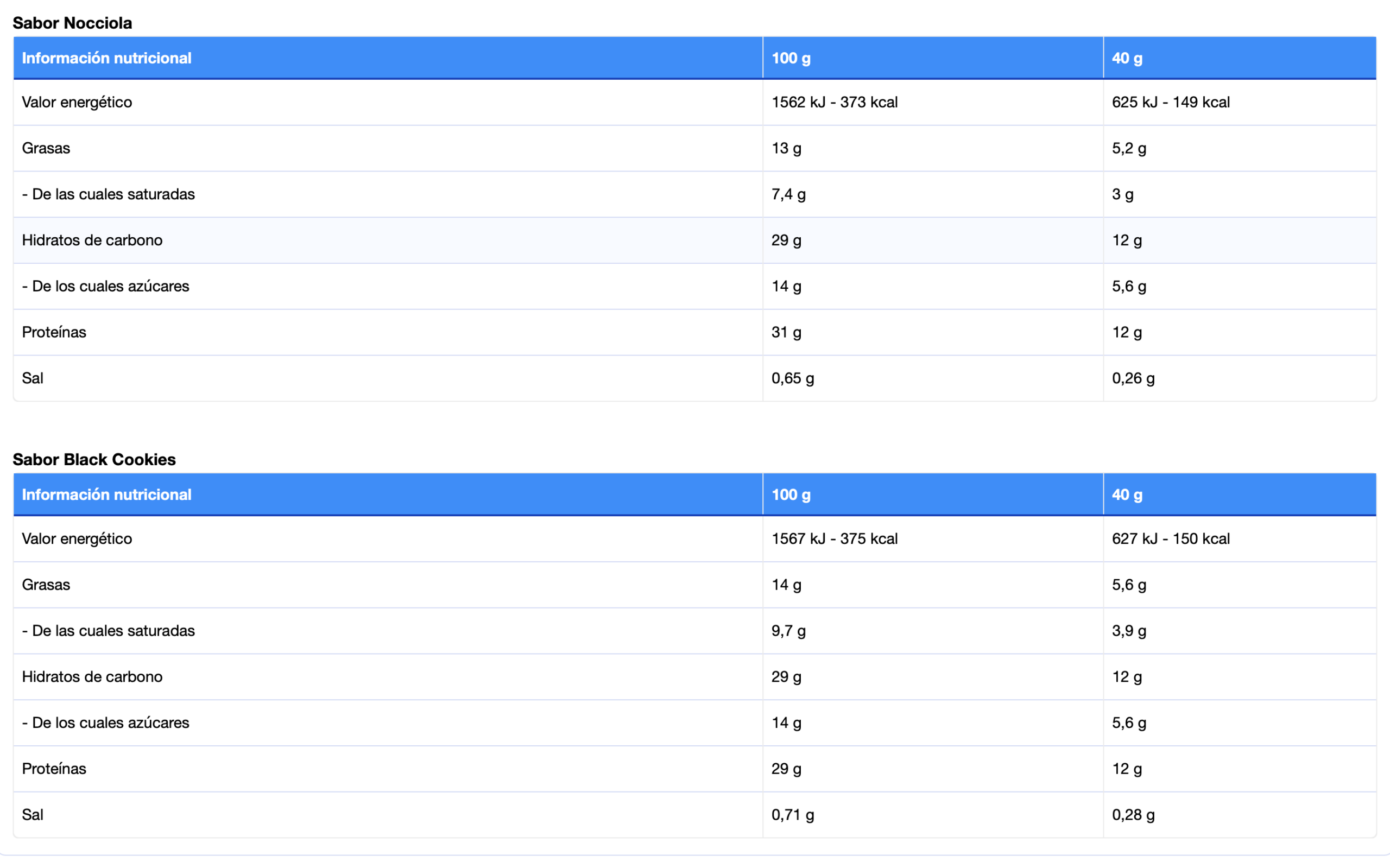Click Black Cookies table's 100 g header

tap(791, 495)
